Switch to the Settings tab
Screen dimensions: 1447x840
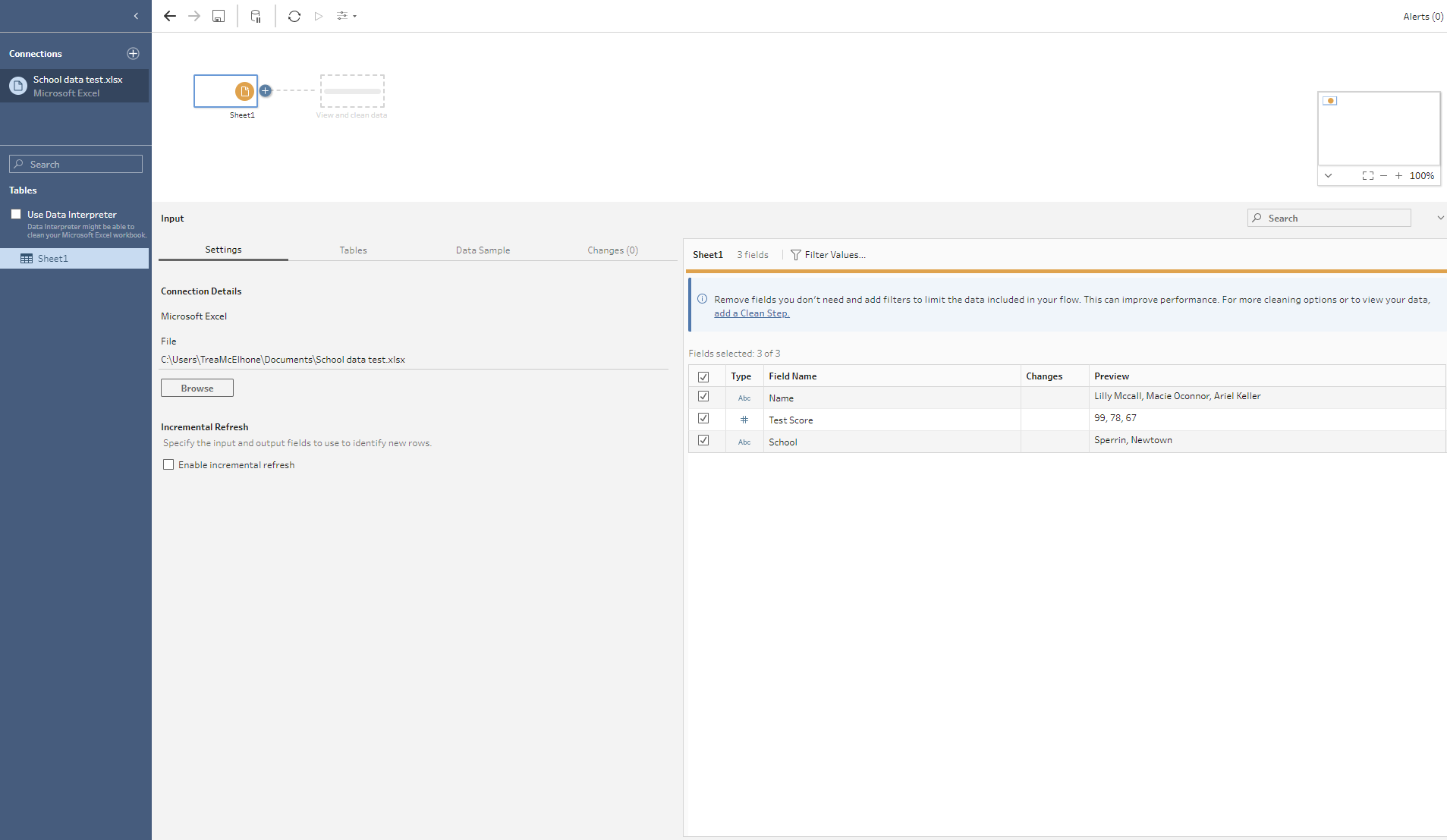[223, 250]
